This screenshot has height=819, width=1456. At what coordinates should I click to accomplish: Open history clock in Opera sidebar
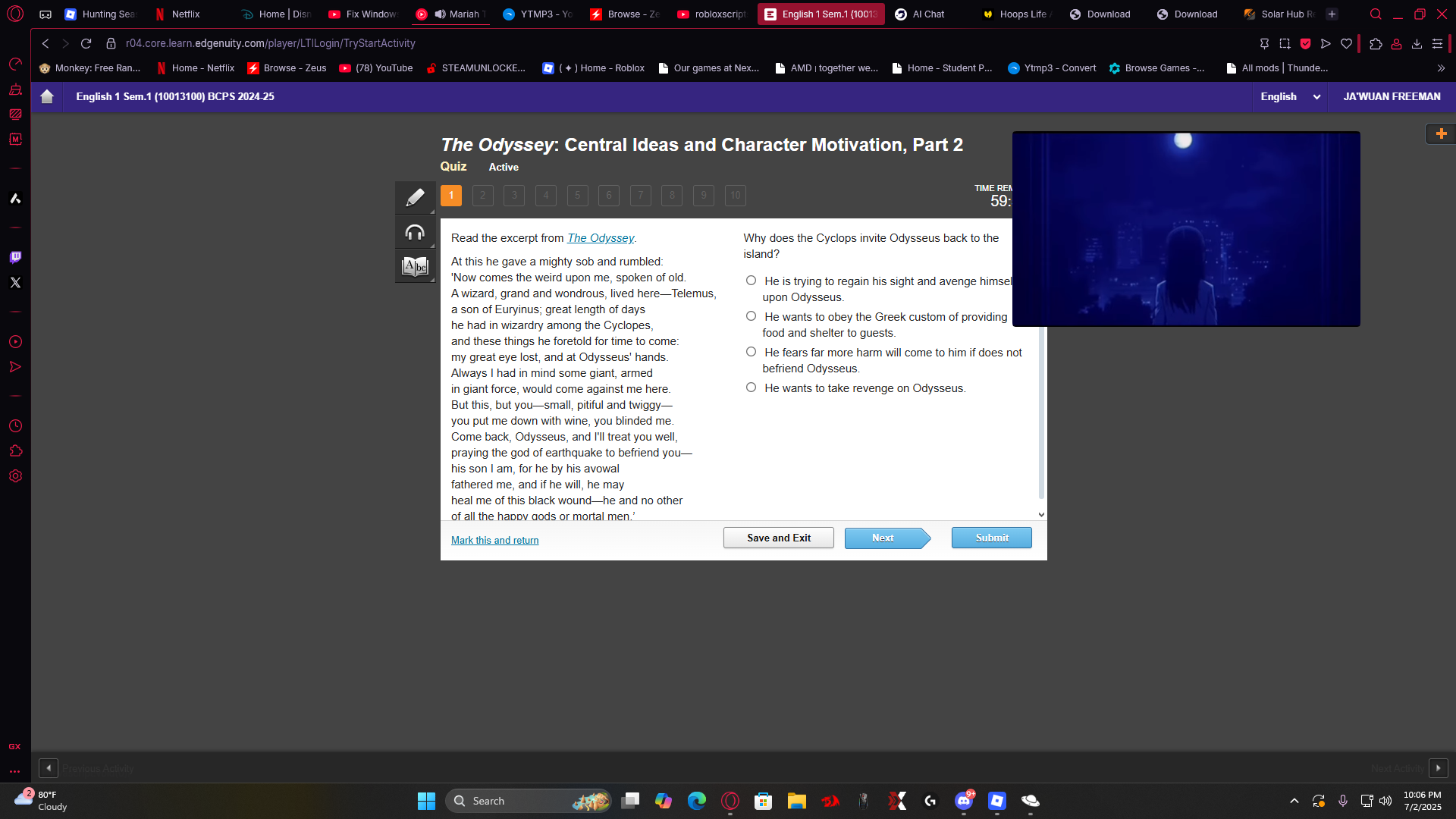15,426
